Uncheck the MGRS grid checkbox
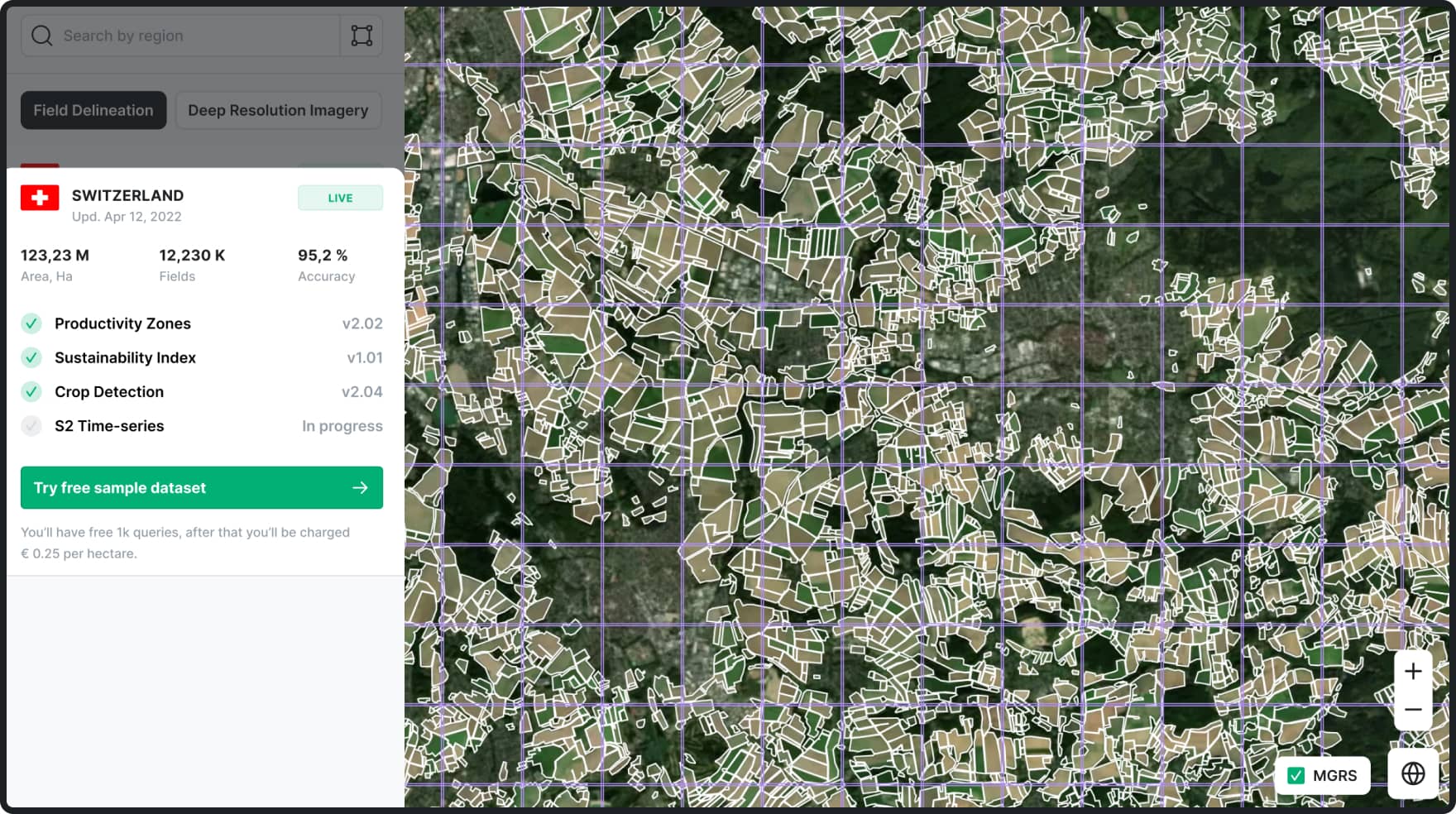 point(1296,775)
